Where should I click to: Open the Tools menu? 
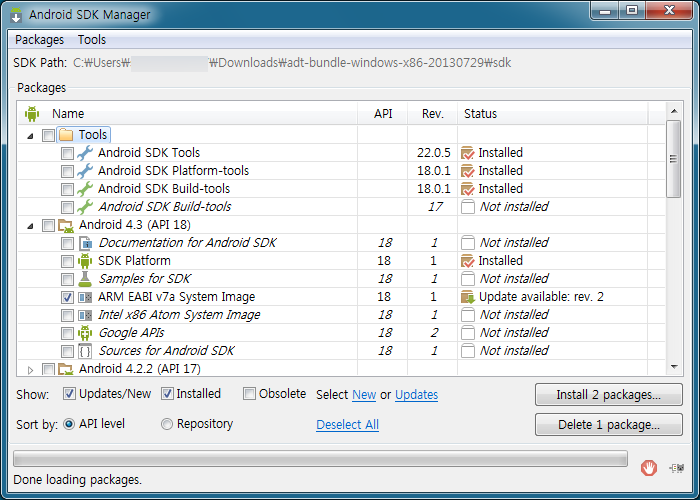point(92,40)
